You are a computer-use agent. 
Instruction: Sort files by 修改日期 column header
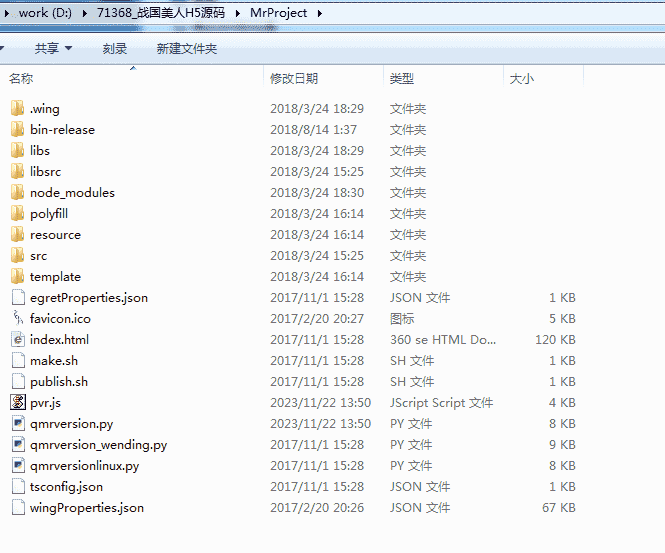[294, 78]
